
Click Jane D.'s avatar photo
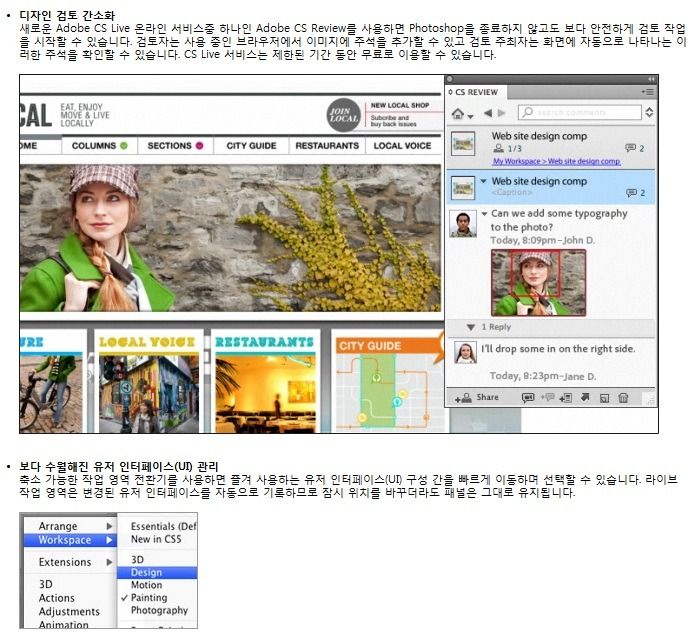click(466, 353)
